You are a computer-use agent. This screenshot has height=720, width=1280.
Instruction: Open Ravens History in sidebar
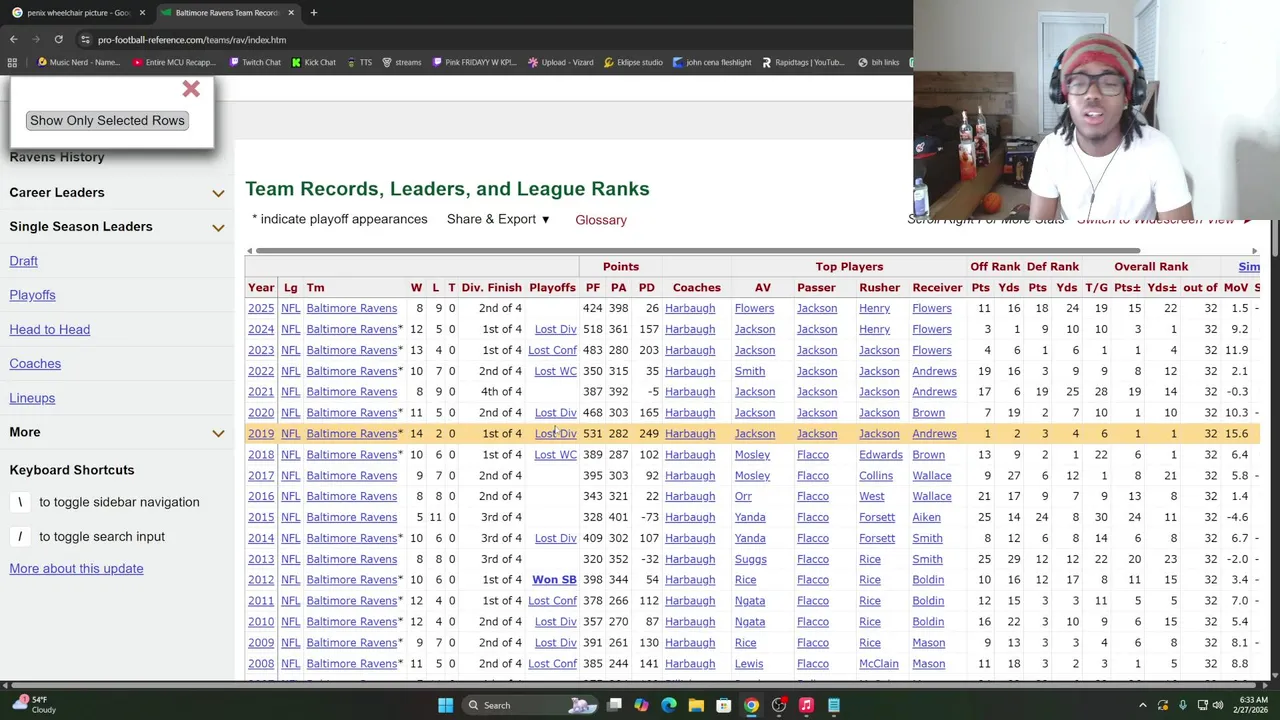57,157
